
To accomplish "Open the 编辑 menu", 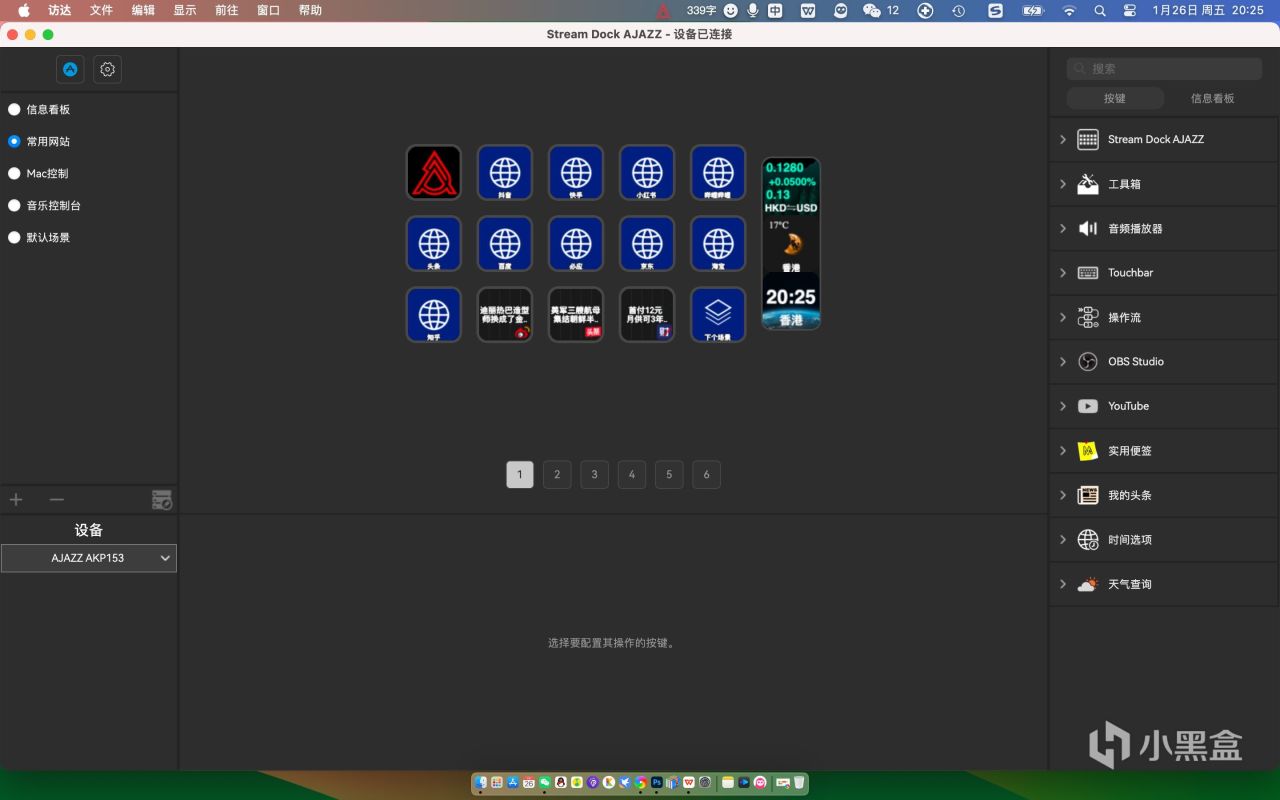I will click(x=143, y=10).
